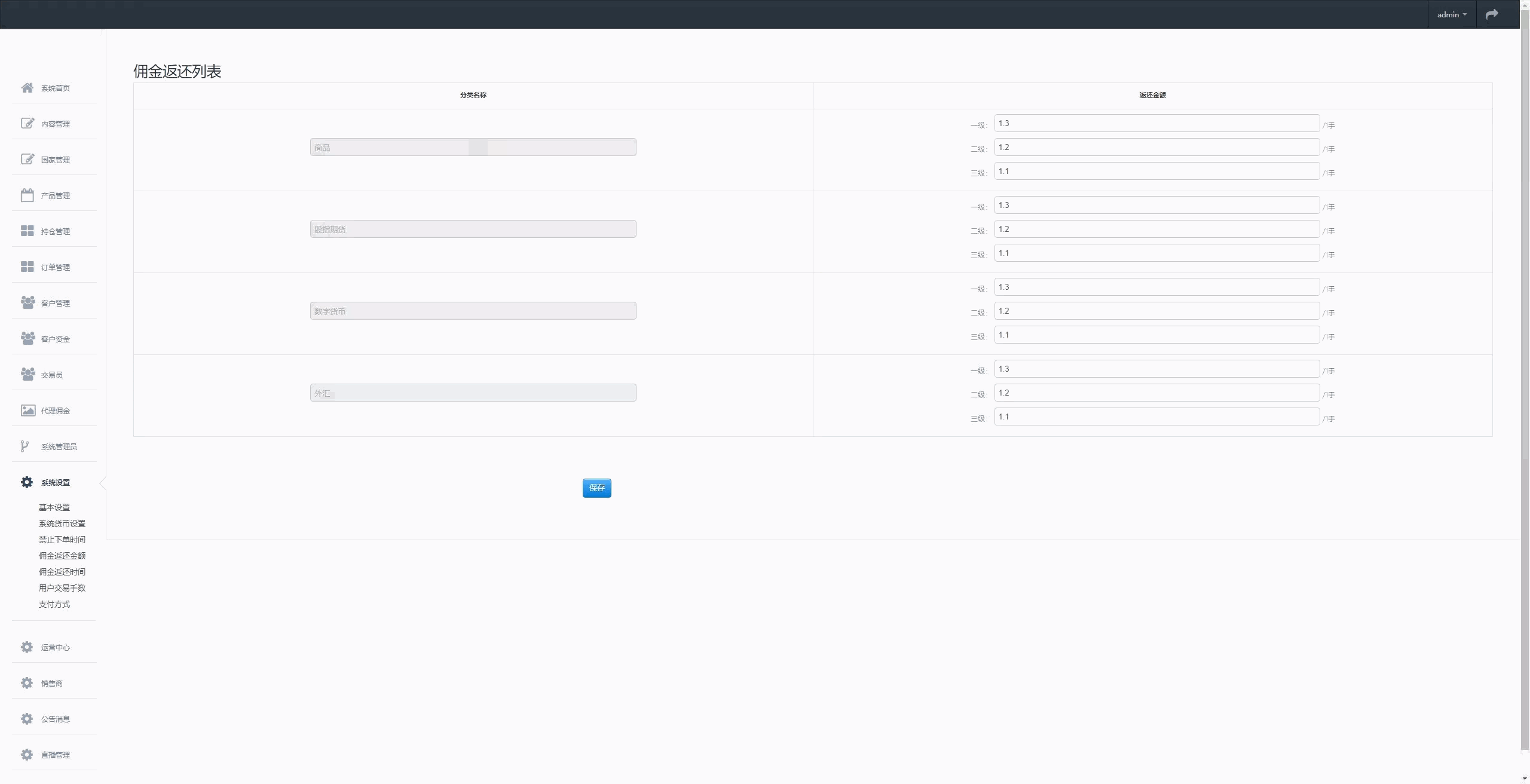Click 商品 一级 return amount field

tap(1156, 124)
